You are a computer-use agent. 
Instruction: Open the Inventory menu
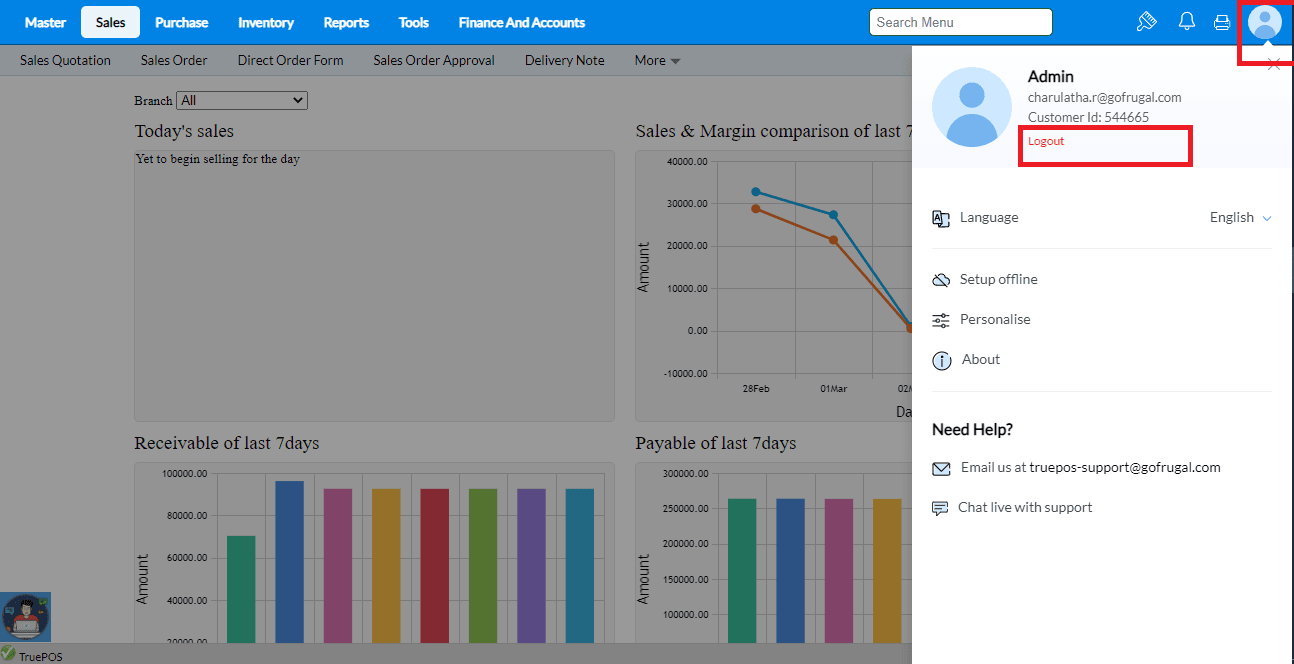(x=266, y=22)
